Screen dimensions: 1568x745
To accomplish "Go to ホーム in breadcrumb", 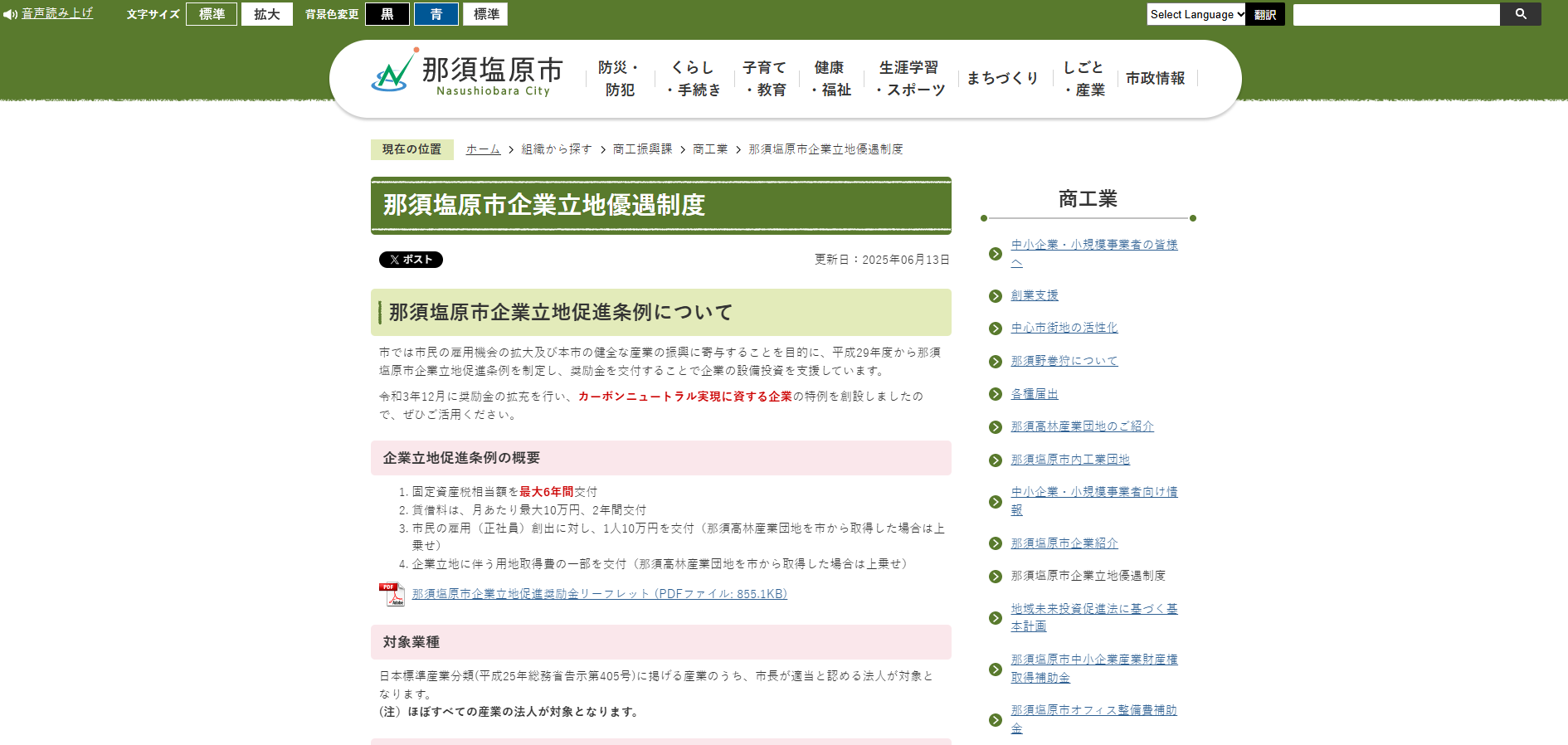I will tap(483, 149).
